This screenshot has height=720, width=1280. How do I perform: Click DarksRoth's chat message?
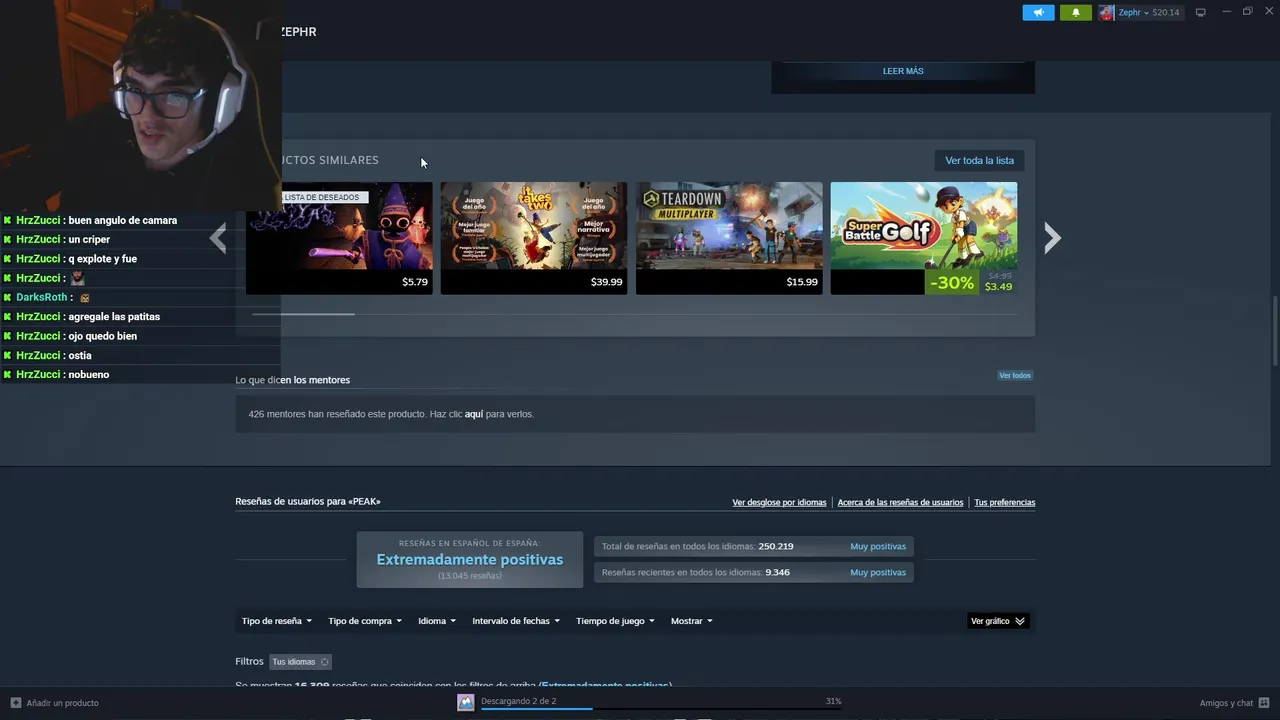47,297
